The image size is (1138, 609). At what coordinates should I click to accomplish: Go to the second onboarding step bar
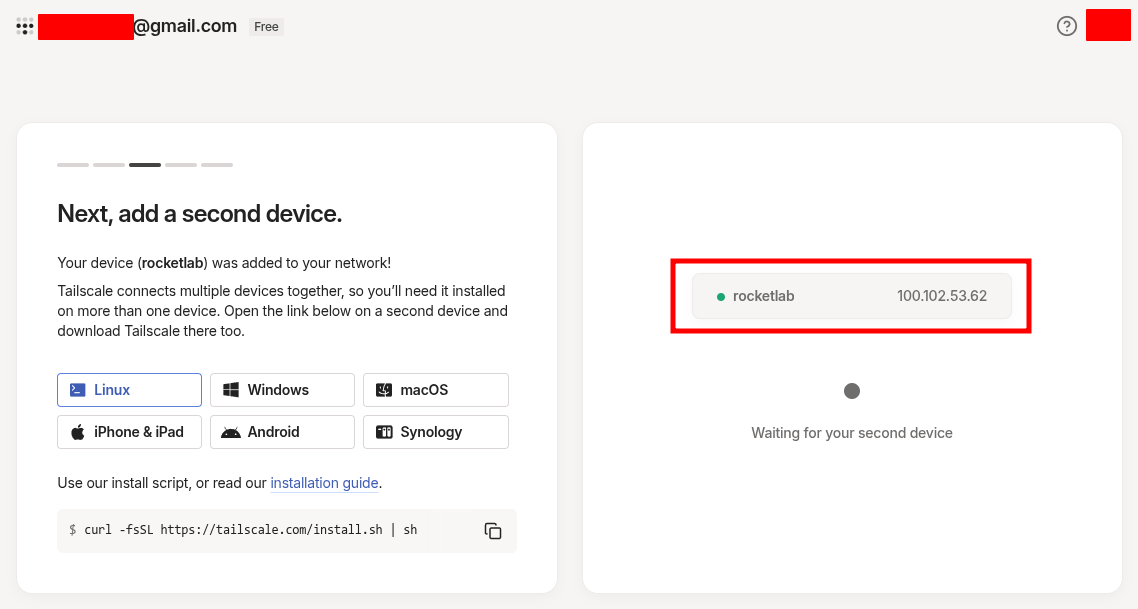coord(109,164)
